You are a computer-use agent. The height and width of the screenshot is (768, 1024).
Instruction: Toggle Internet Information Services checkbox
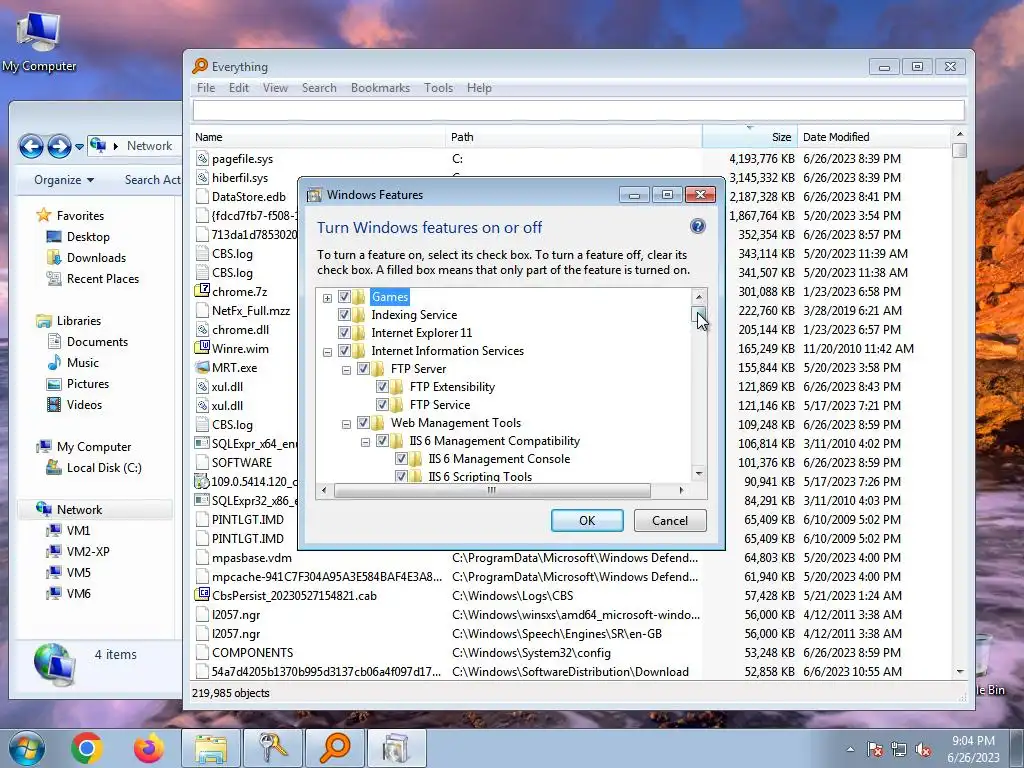(344, 351)
